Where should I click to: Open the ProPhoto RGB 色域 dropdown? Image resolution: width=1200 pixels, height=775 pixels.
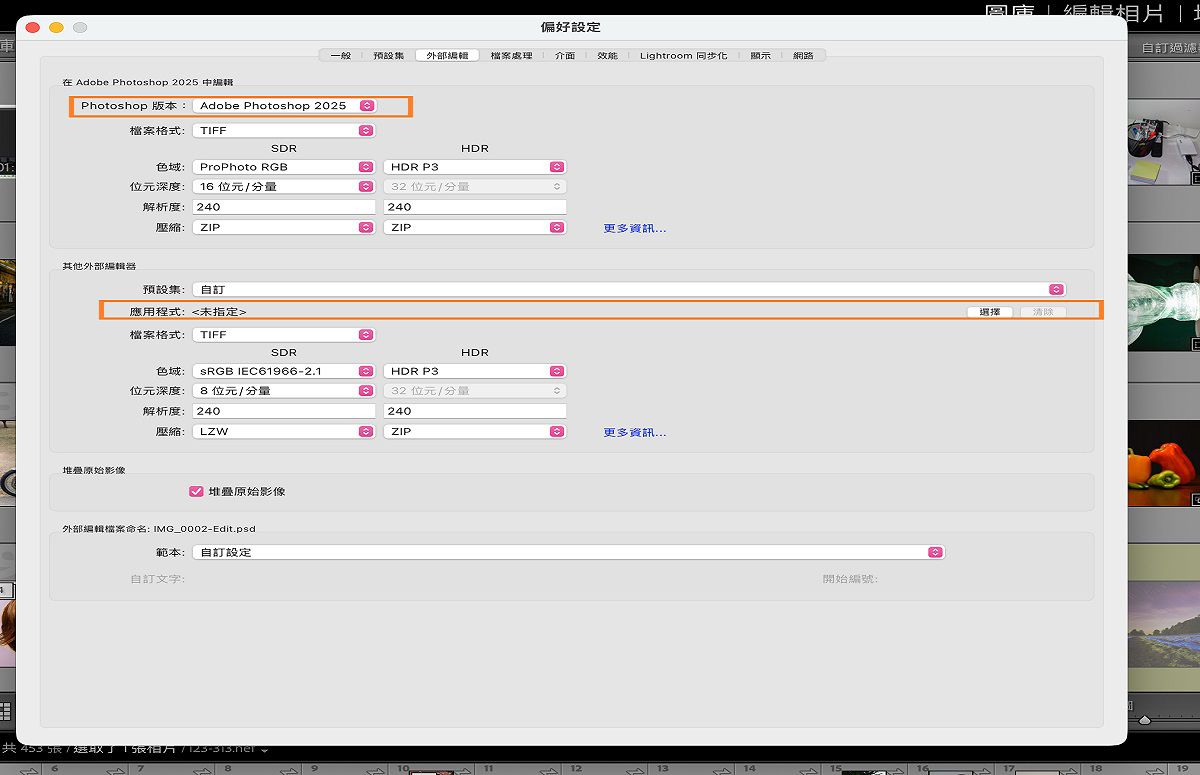click(283, 167)
